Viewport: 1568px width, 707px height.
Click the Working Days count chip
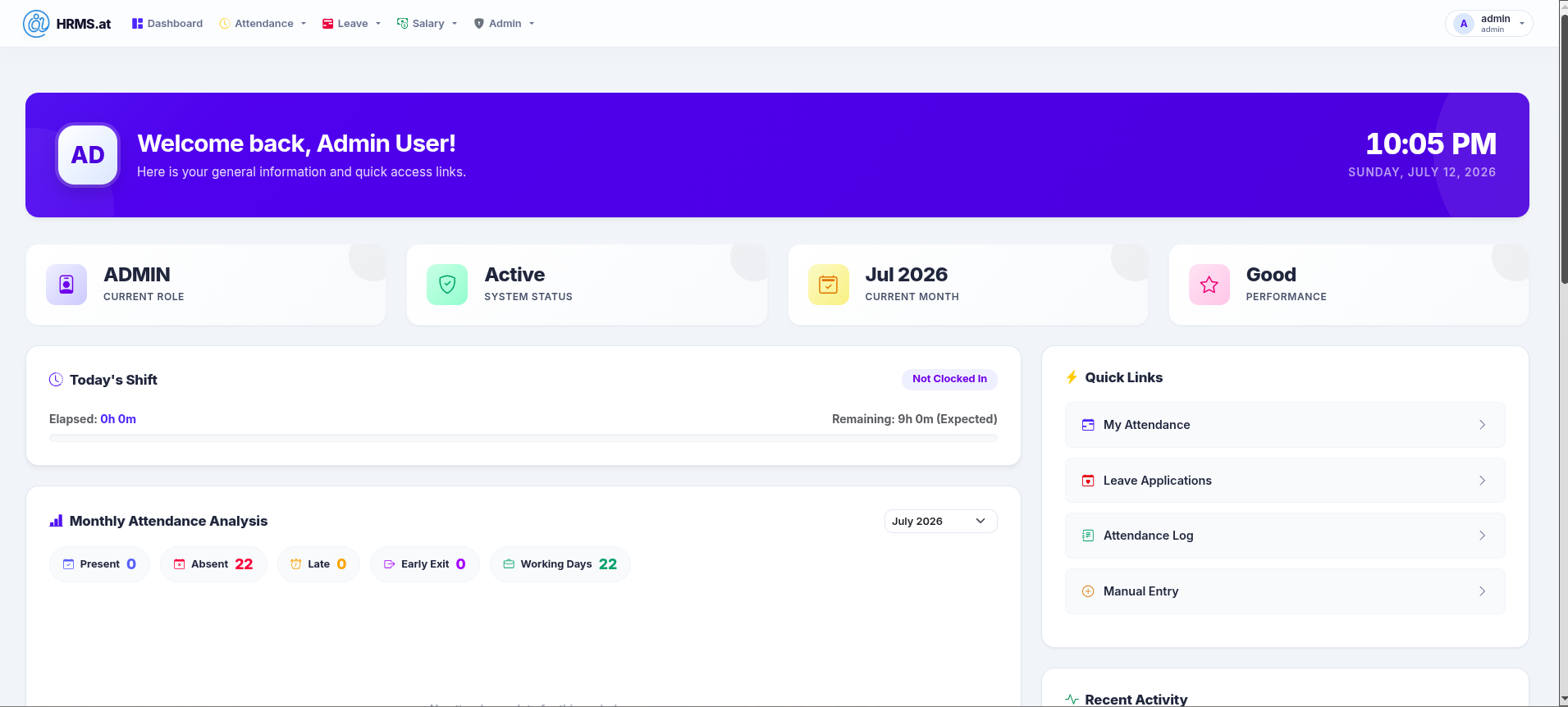click(560, 564)
